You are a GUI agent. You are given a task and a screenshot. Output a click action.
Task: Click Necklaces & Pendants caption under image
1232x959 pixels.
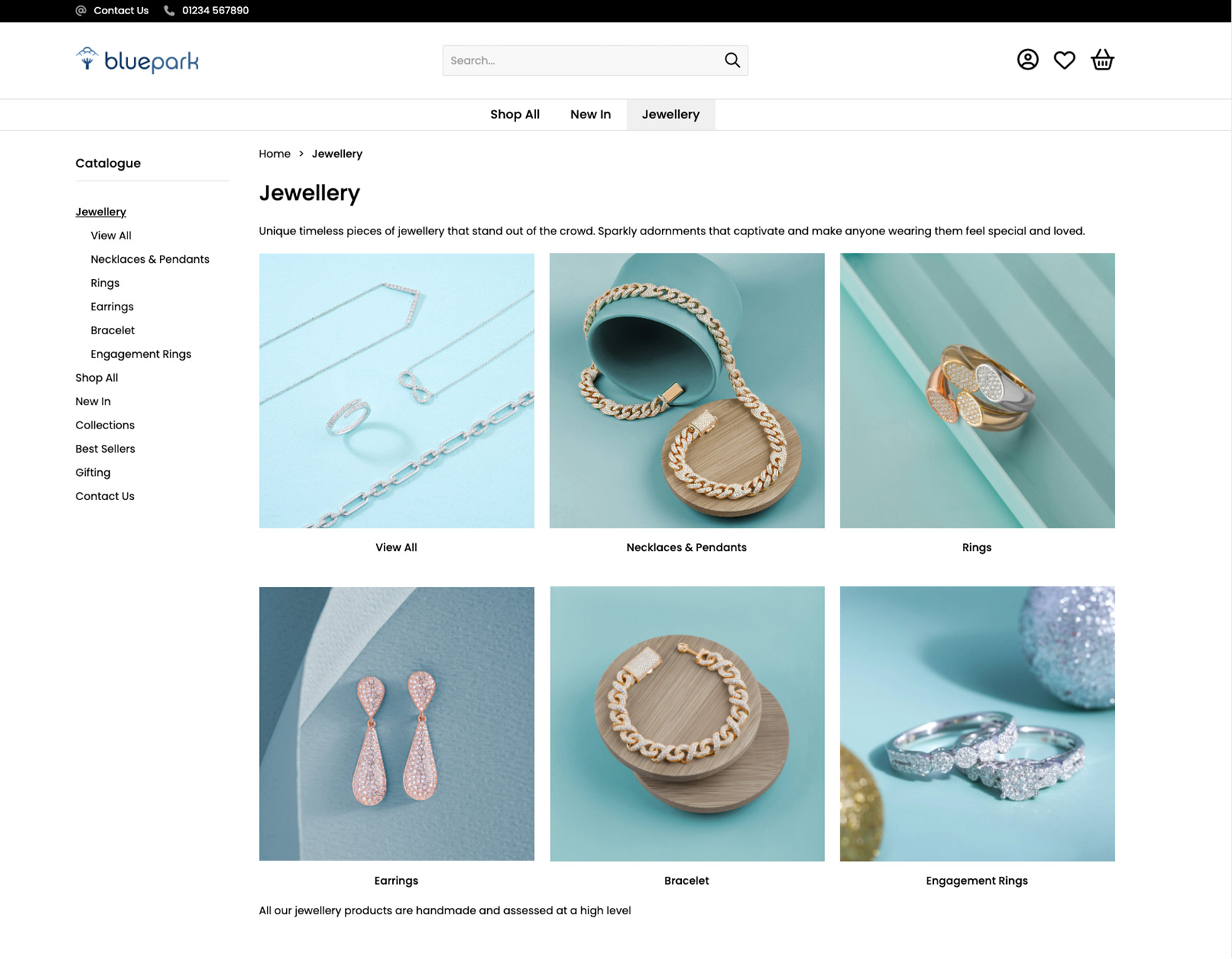(687, 547)
